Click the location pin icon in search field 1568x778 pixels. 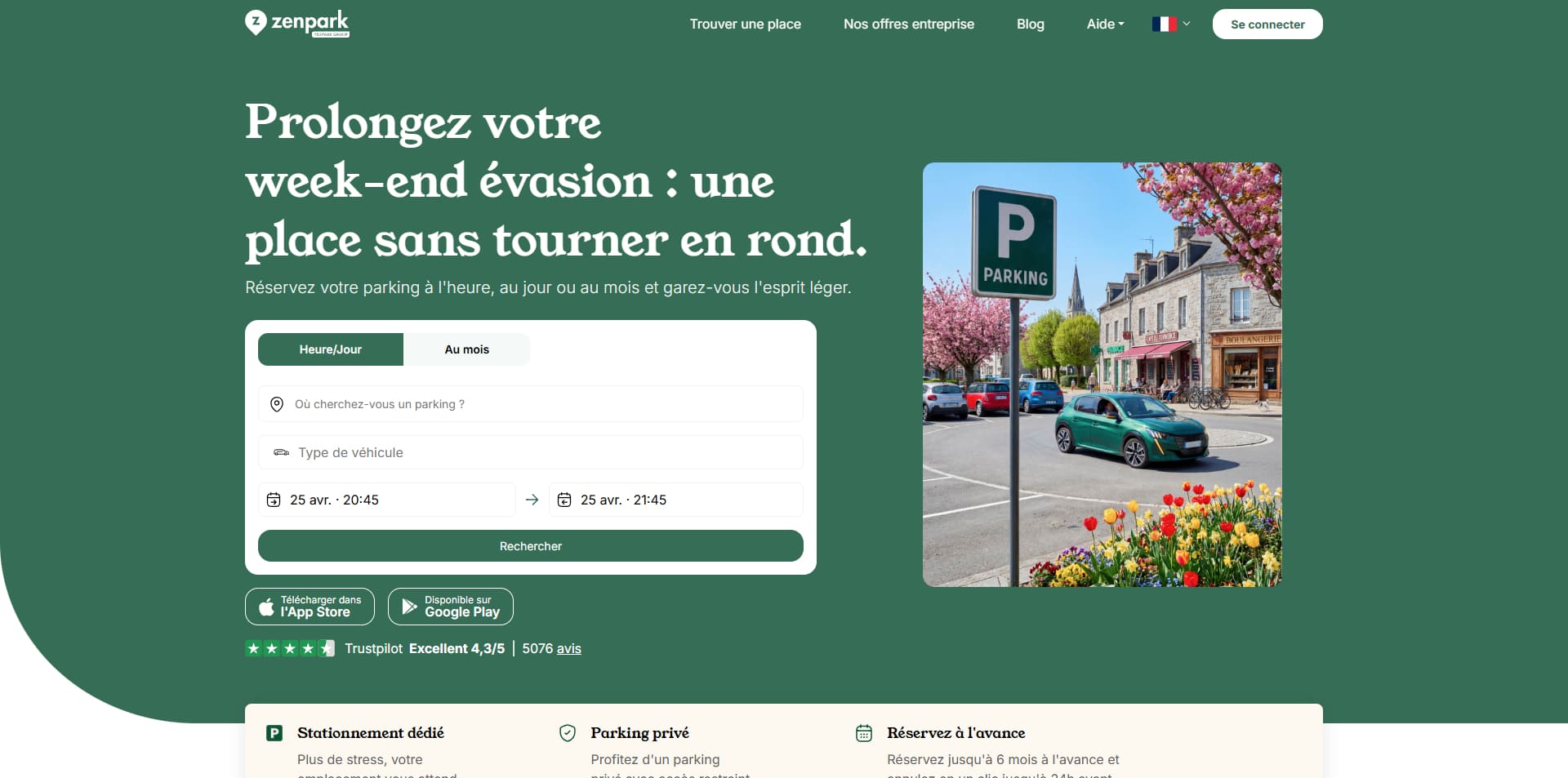pos(277,404)
